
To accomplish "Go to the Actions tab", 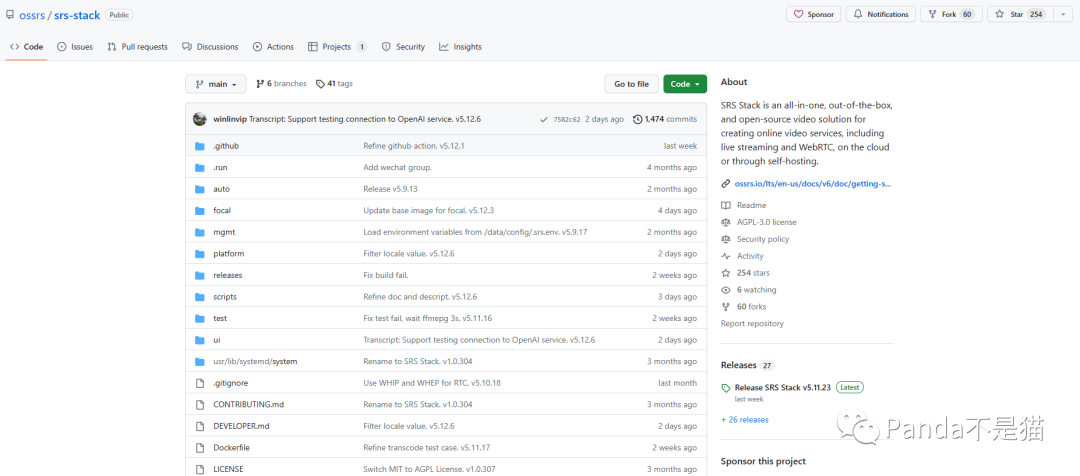I will pos(273,47).
